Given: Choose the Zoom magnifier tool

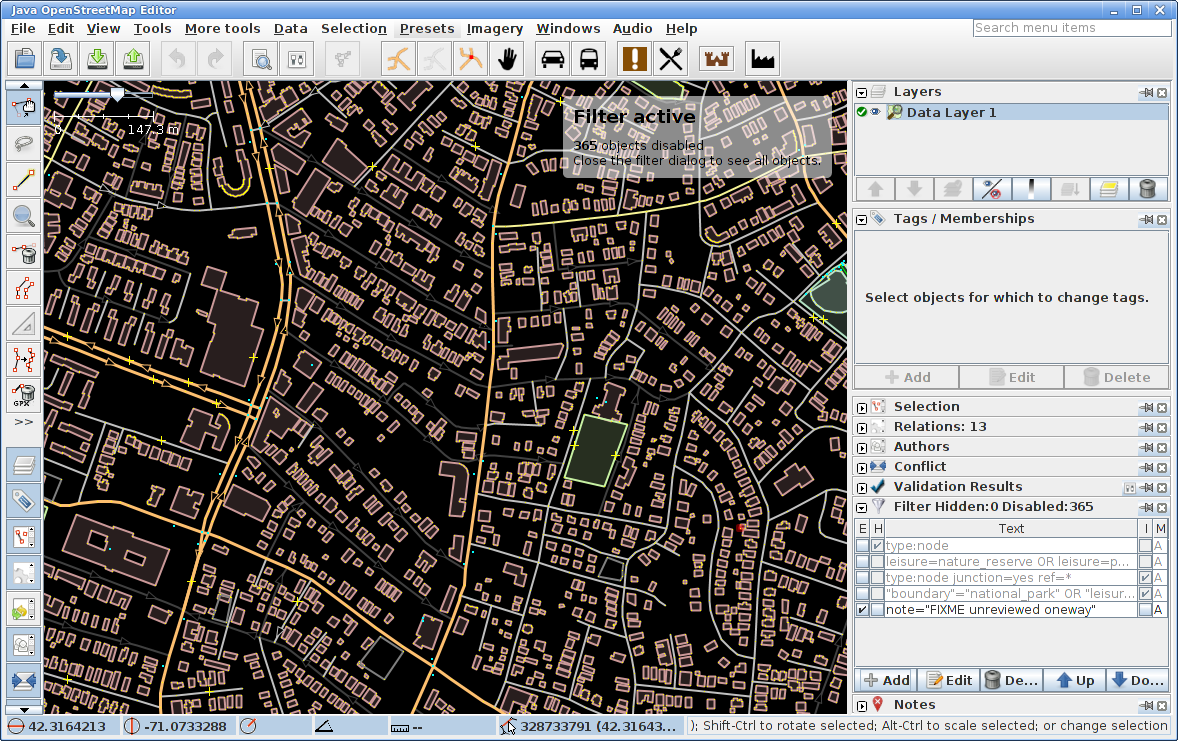Looking at the screenshot, I should 24,215.
